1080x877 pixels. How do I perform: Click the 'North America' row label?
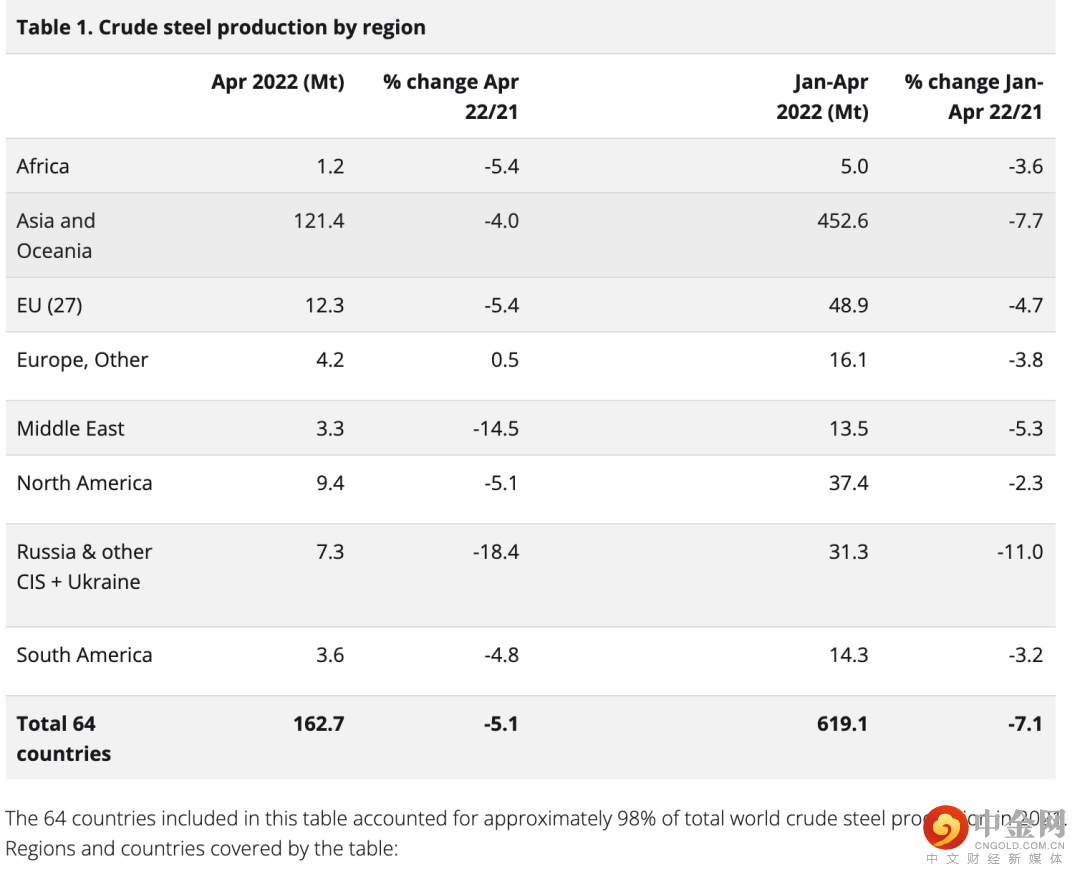click(84, 483)
